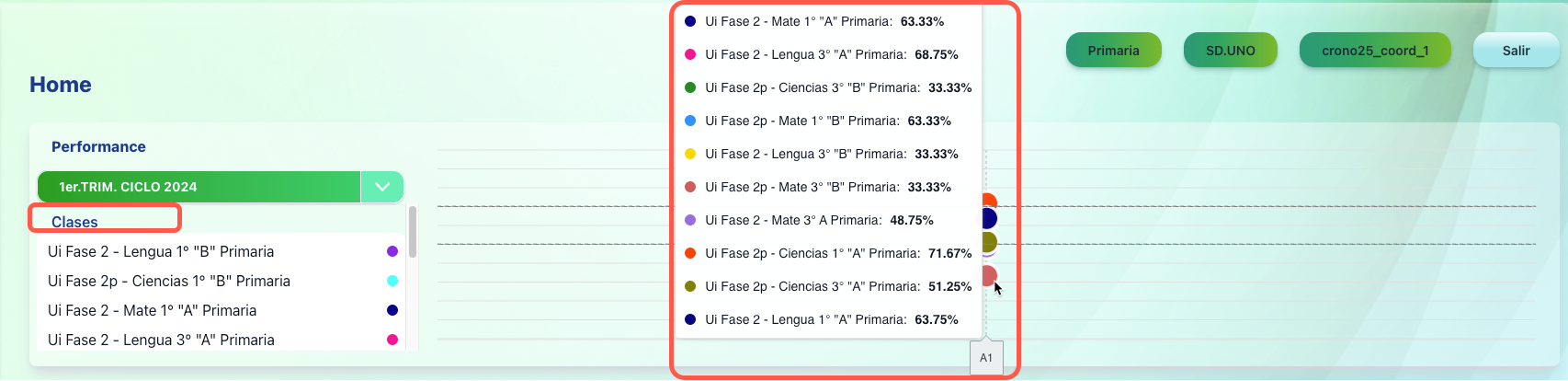Select class Ui Fase 2p - Ciencias 1° "B" Primaria
This screenshot has width=1568, height=381.
coord(169,281)
